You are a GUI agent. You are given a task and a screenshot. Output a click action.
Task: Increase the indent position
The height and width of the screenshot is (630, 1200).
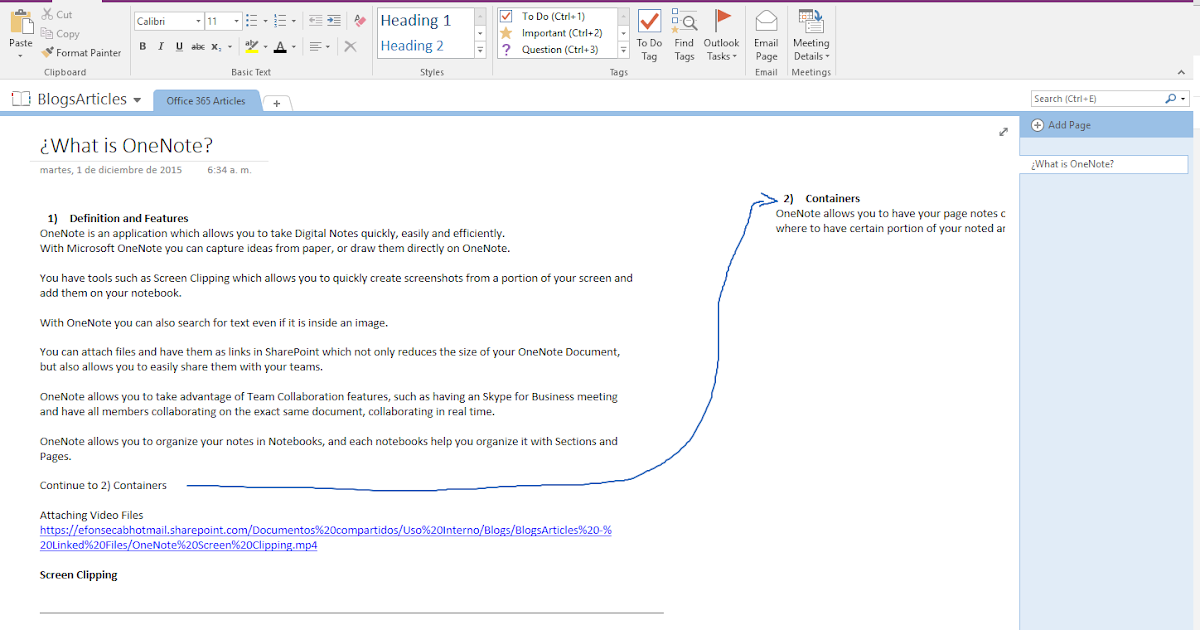tap(332, 21)
